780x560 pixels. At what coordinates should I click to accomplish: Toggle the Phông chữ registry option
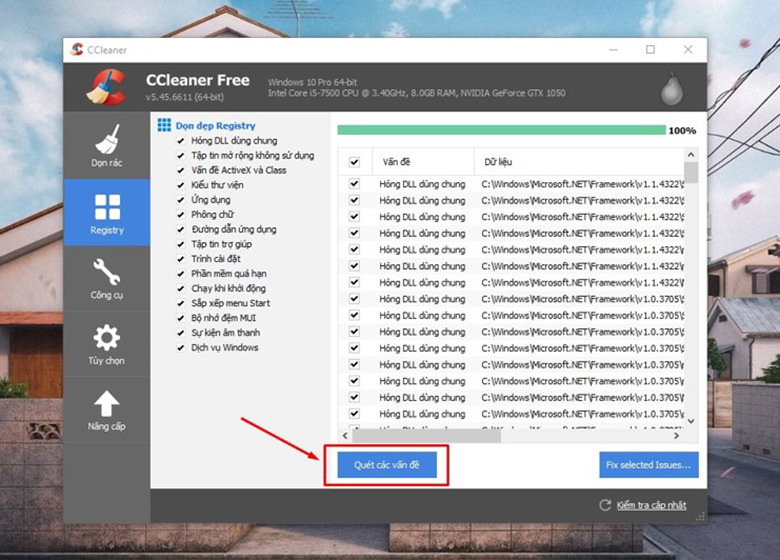[181, 215]
